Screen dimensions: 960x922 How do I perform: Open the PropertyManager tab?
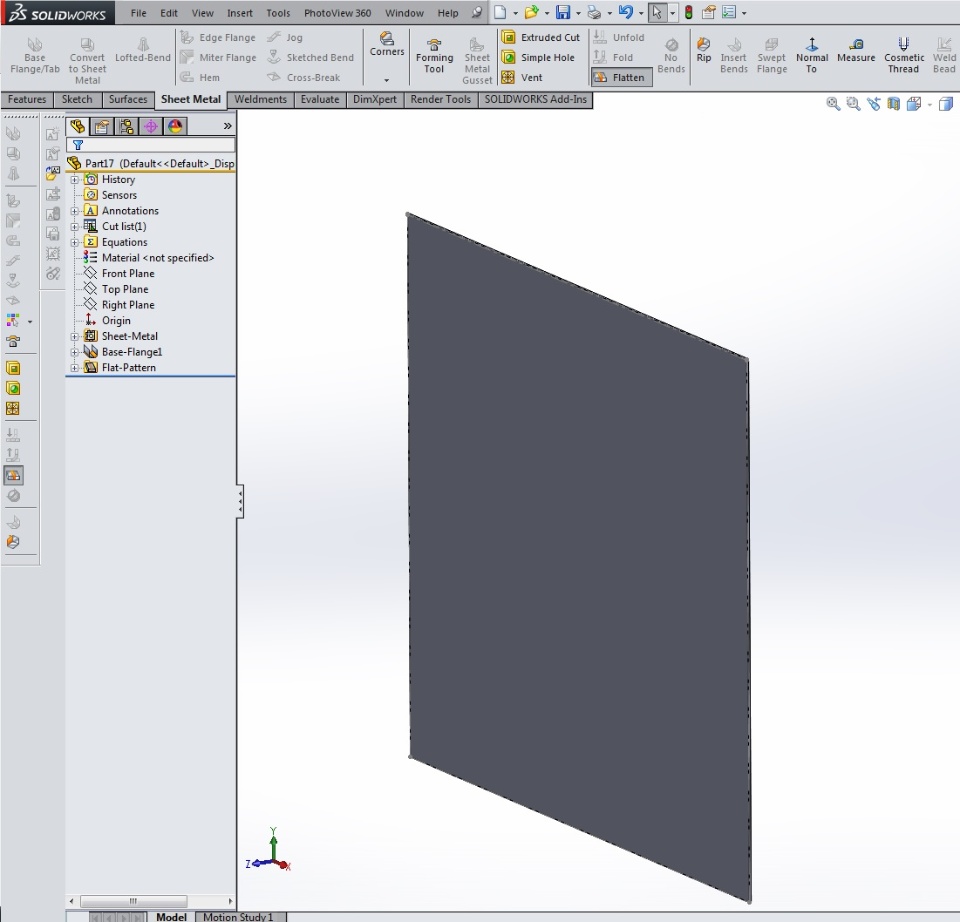click(102, 127)
